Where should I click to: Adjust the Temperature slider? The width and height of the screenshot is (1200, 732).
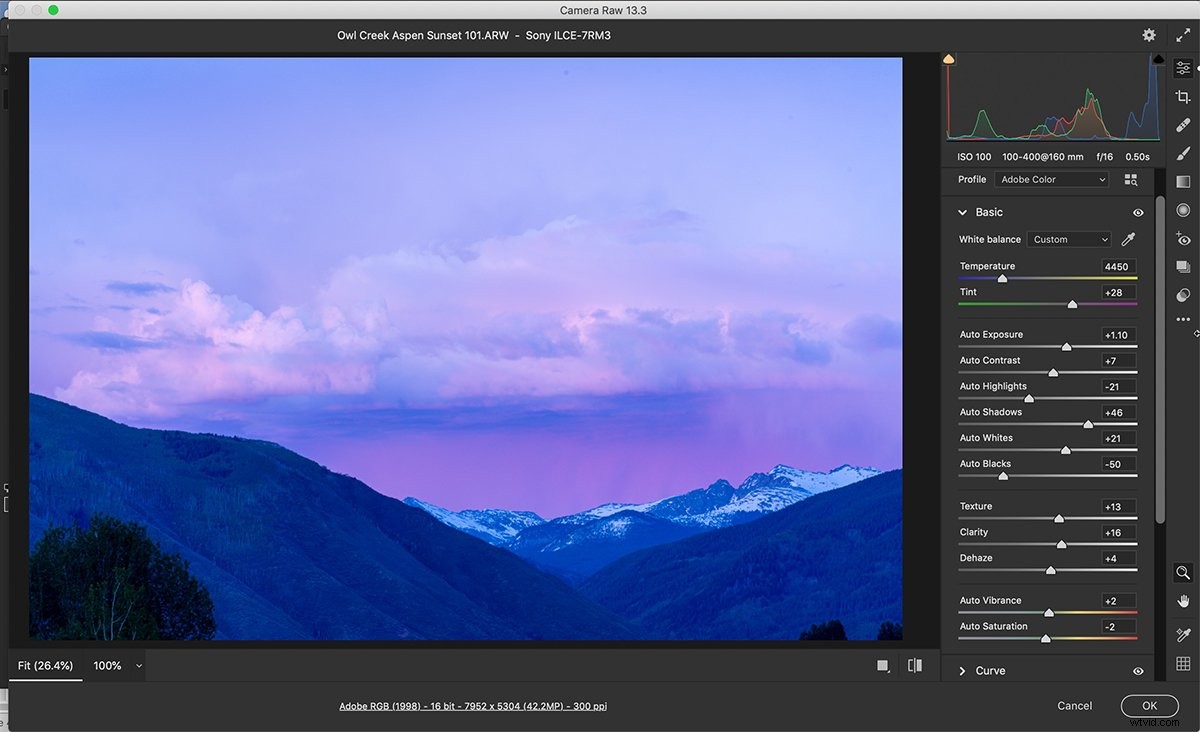point(1003,278)
